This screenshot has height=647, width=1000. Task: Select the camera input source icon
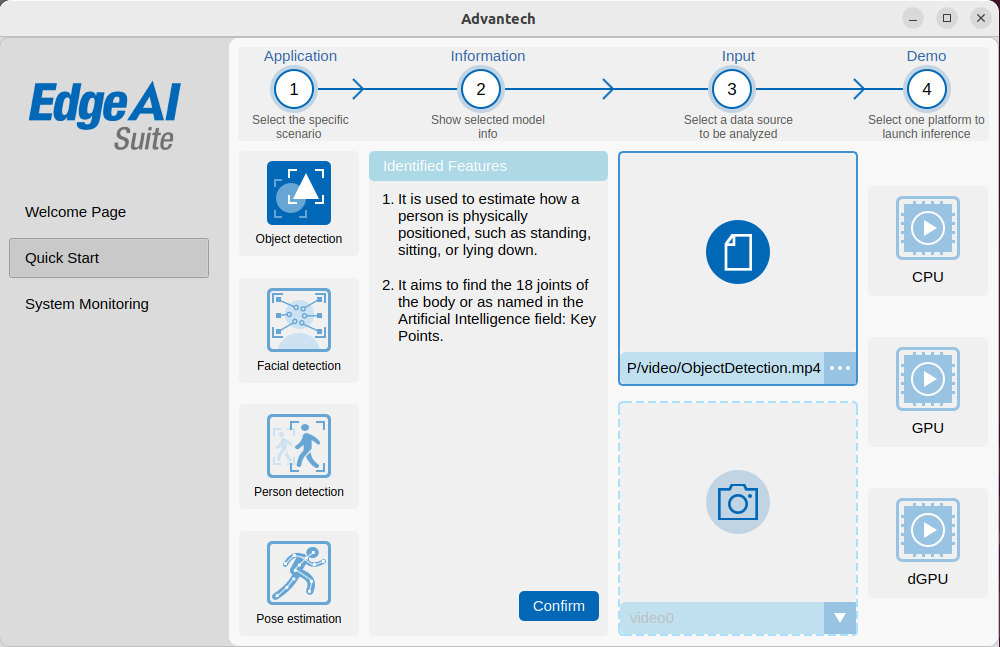[x=737, y=501]
